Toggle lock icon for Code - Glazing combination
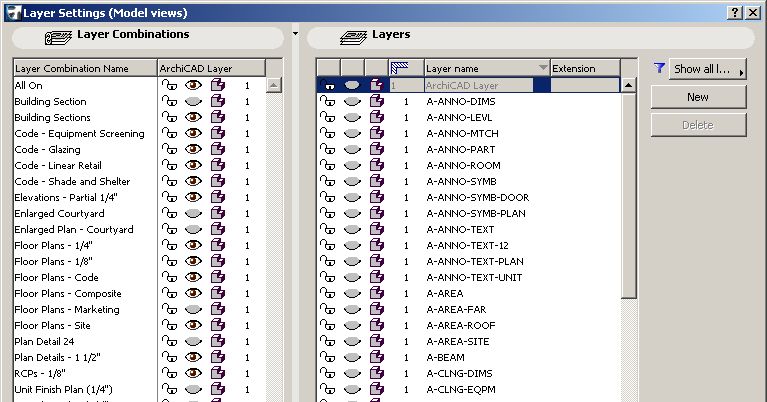This screenshot has width=767, height=402. click(169, 149)
